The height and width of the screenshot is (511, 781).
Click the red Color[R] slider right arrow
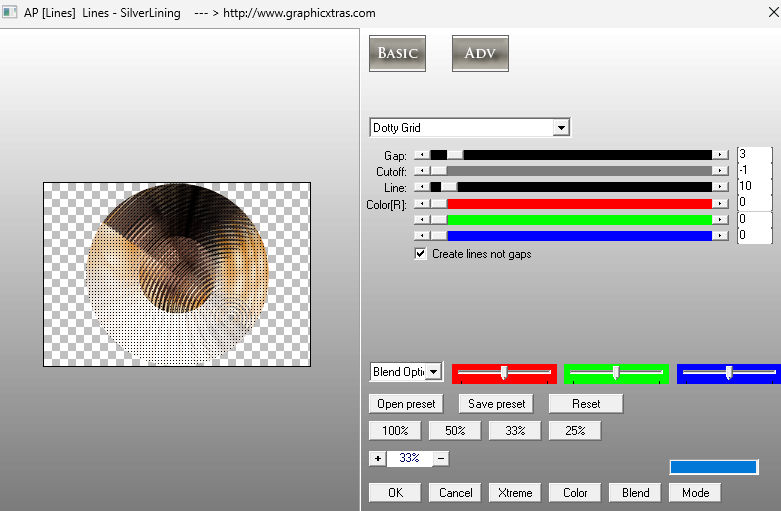(721, 203)
